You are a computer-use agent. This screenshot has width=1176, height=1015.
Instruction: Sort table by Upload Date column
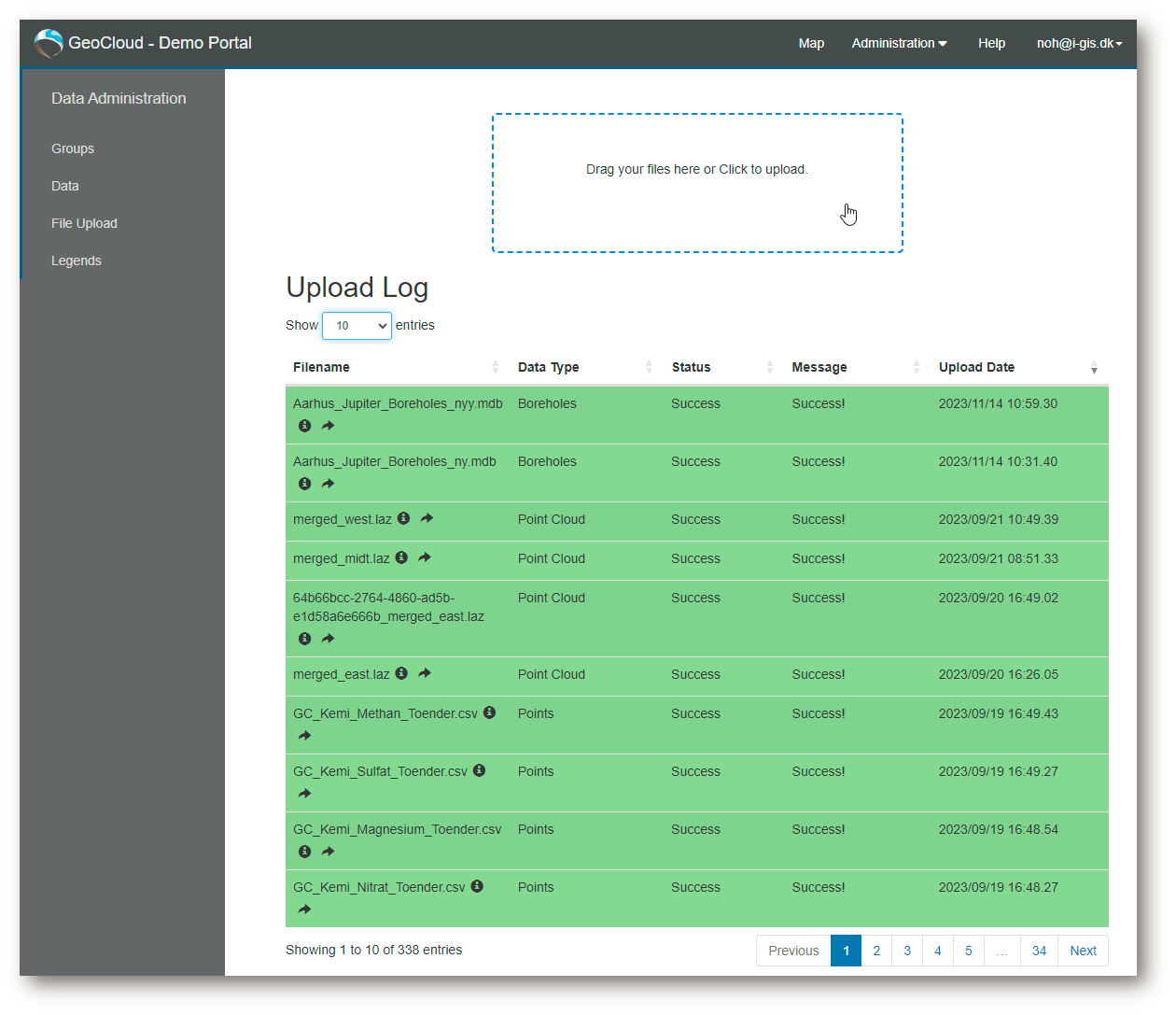point(1019,367)
